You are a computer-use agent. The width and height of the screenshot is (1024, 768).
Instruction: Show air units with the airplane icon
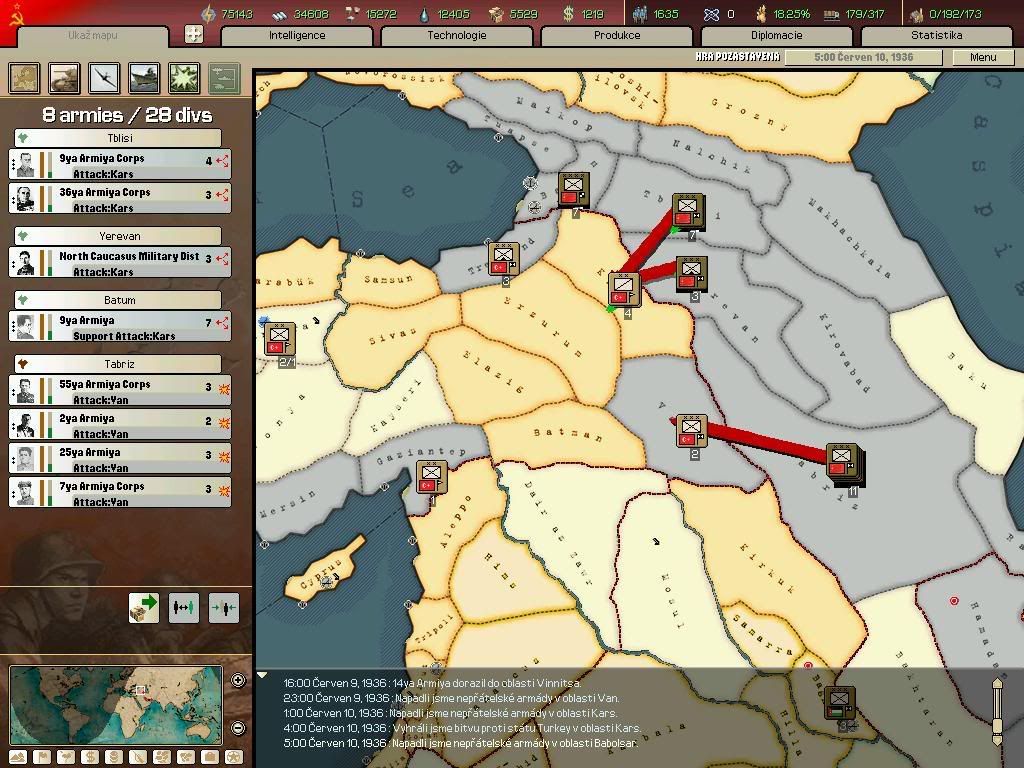pos(104,78)
